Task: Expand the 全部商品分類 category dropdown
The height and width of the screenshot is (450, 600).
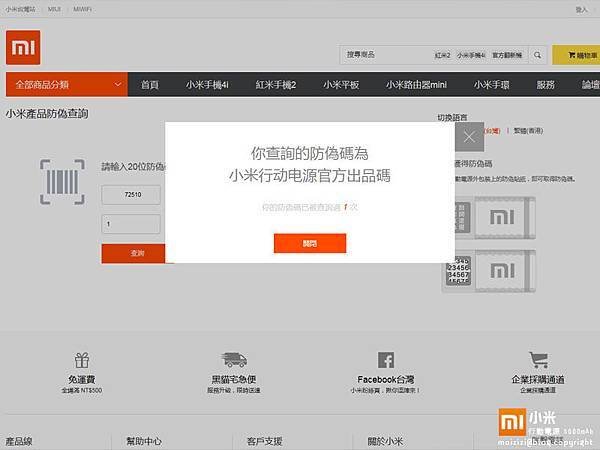Action: pyautogui.click(x=67, y=84)
